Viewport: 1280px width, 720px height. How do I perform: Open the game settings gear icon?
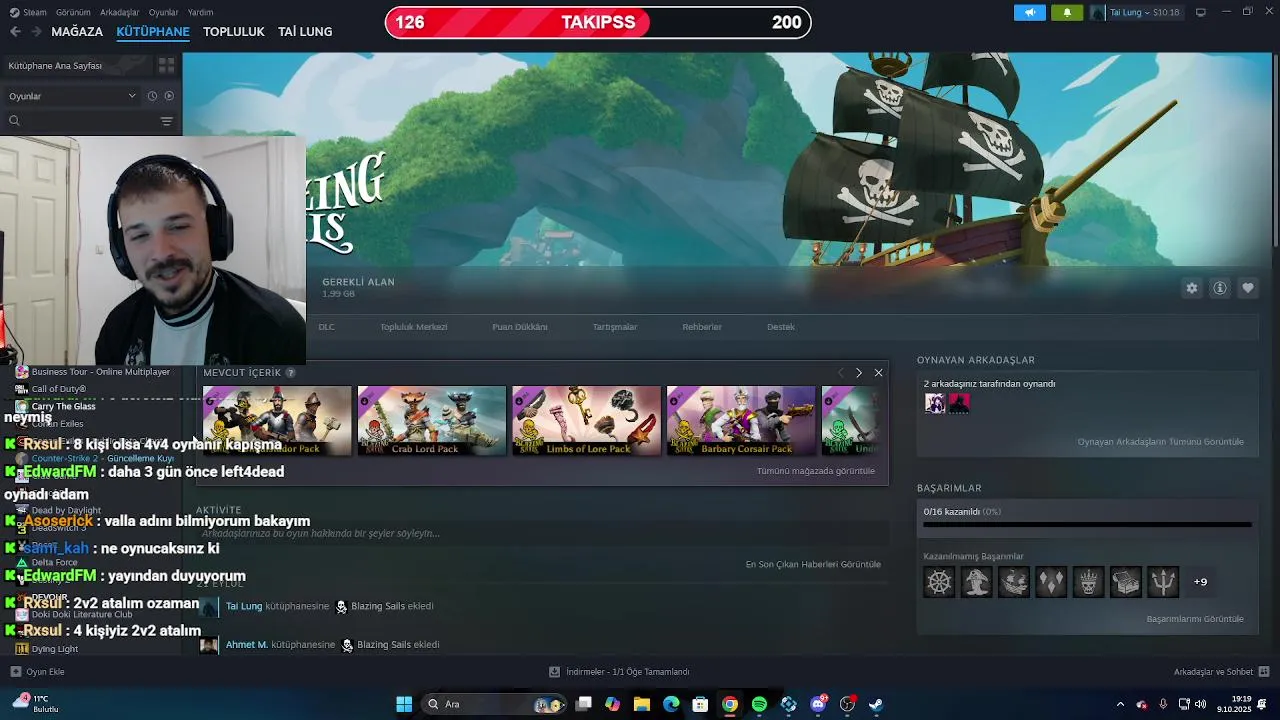coord(1192,288)
